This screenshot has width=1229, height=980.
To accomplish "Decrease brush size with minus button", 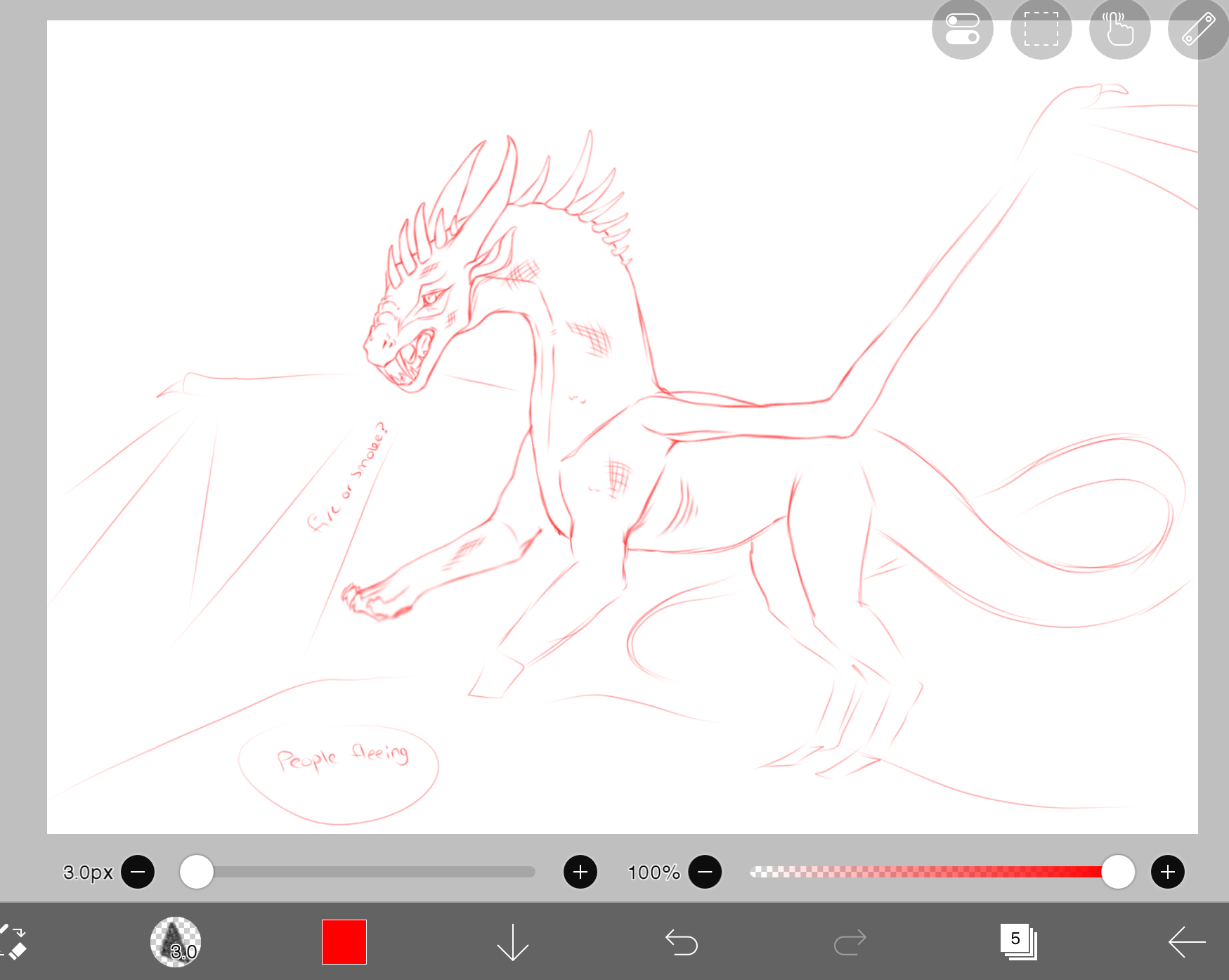I will pos(138,872).
